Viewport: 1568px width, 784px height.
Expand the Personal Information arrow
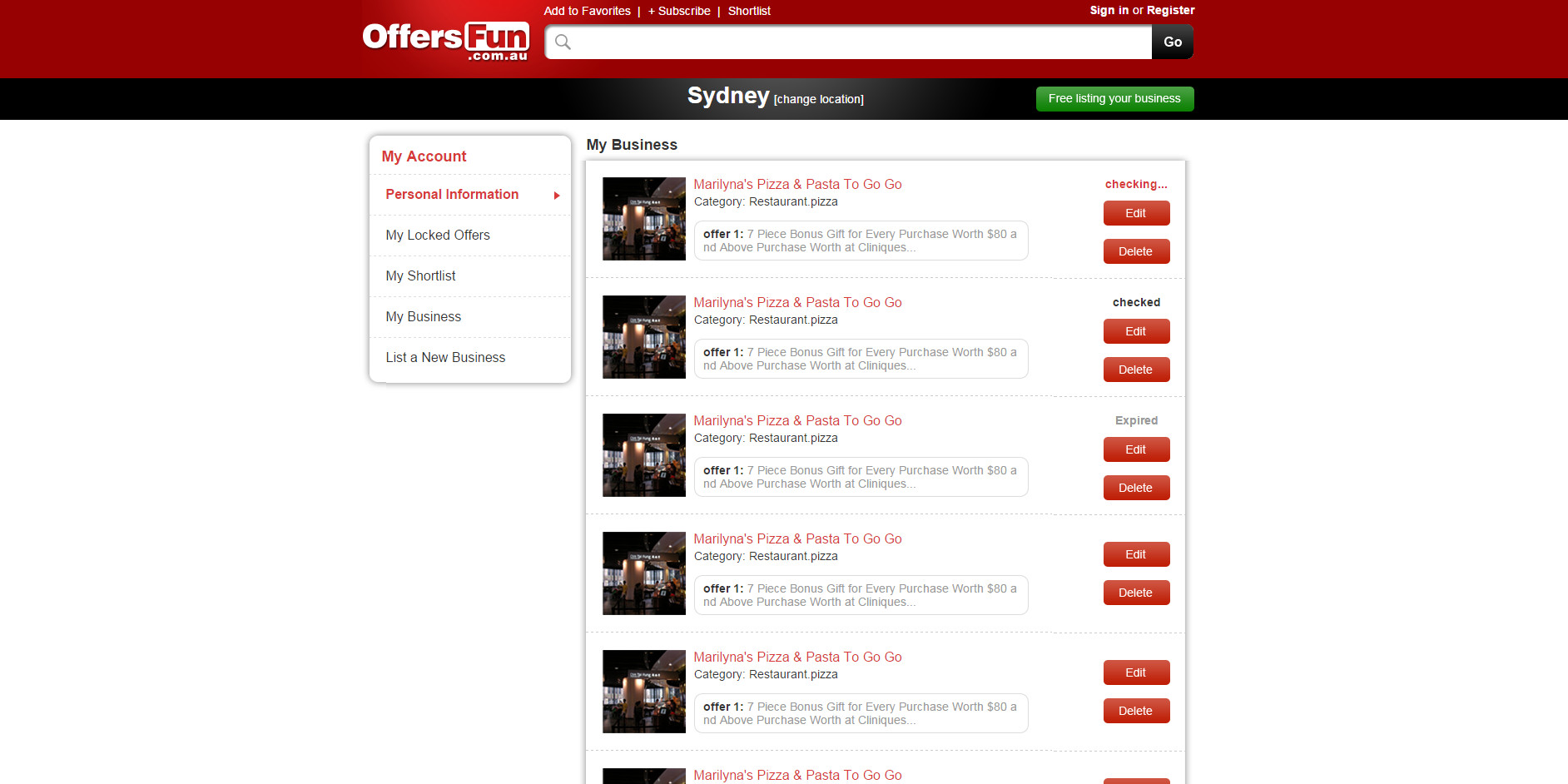[x=557, y=196]
